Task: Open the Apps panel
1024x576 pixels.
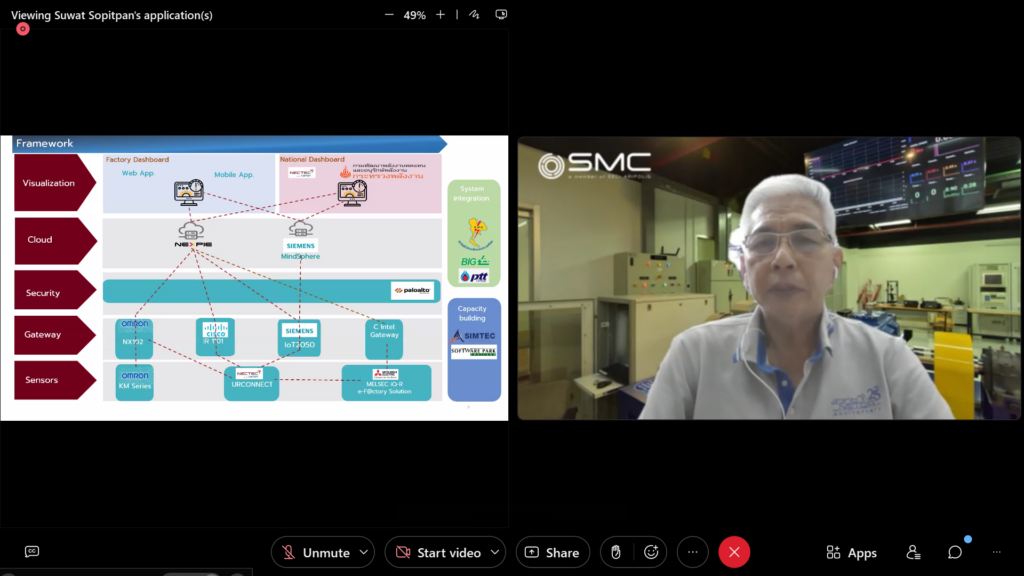Action: (x=851, y=552)
